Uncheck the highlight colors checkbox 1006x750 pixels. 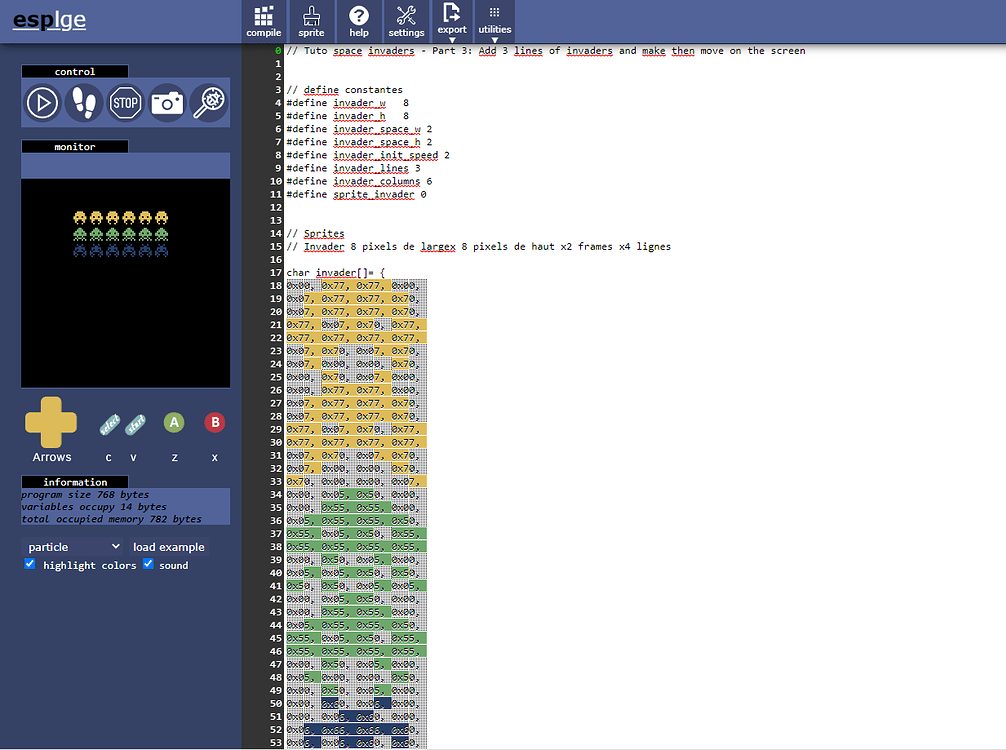(x=30, y=564)
